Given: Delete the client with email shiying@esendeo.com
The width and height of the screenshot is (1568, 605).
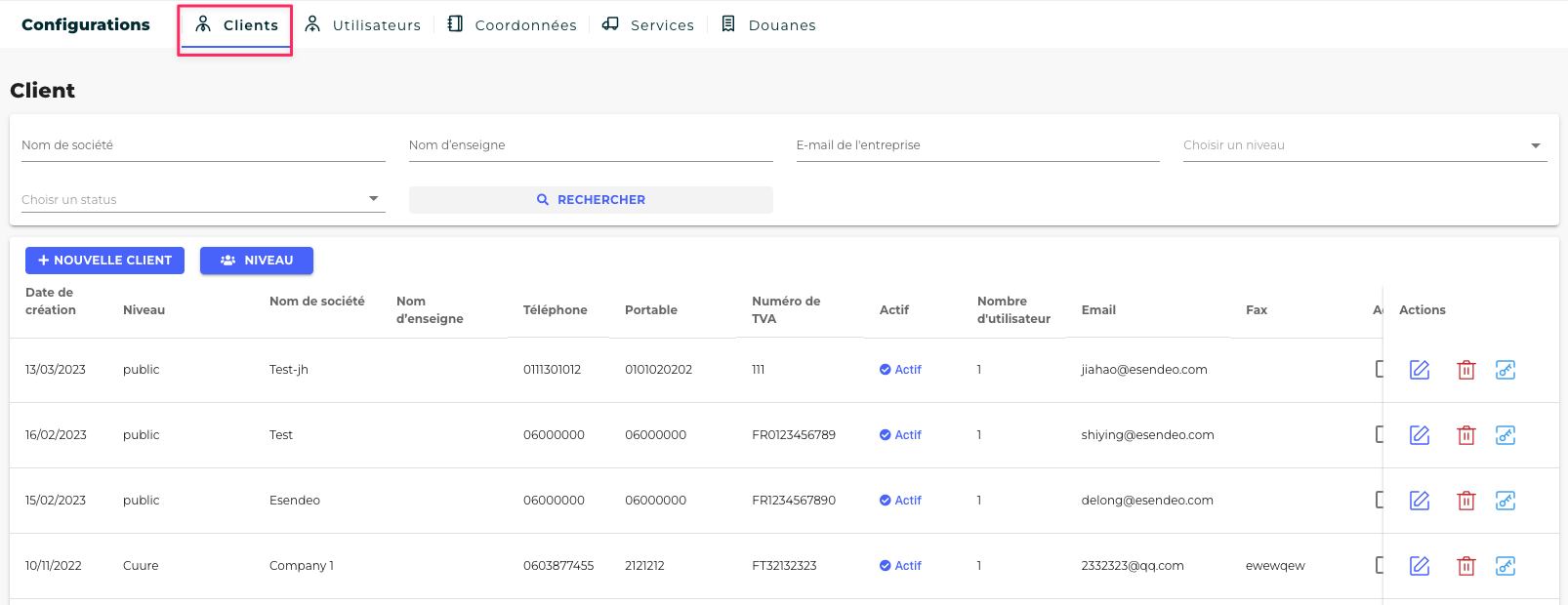Looking at the screenshot, I should [1465, 435].
